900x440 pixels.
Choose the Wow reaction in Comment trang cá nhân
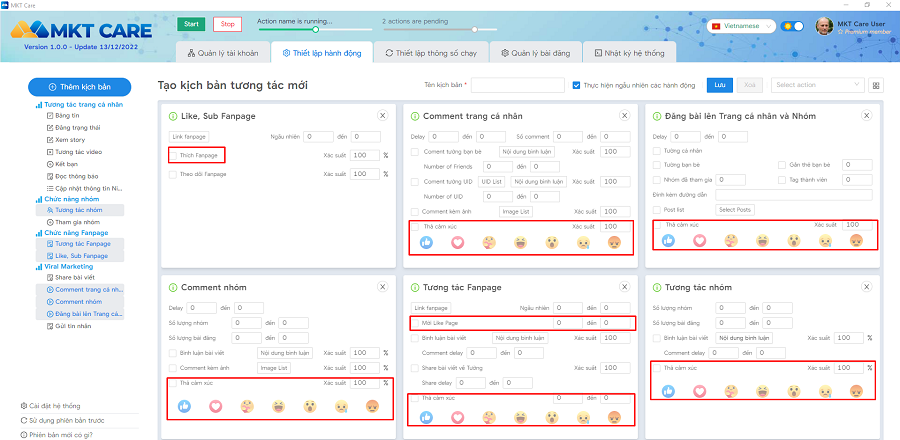[551, 242]
